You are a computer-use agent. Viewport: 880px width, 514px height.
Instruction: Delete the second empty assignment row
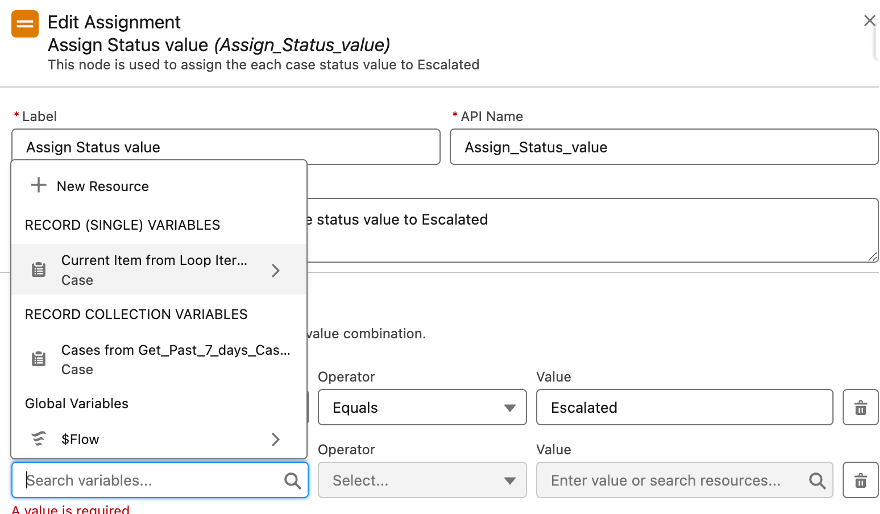click(860, 481)
